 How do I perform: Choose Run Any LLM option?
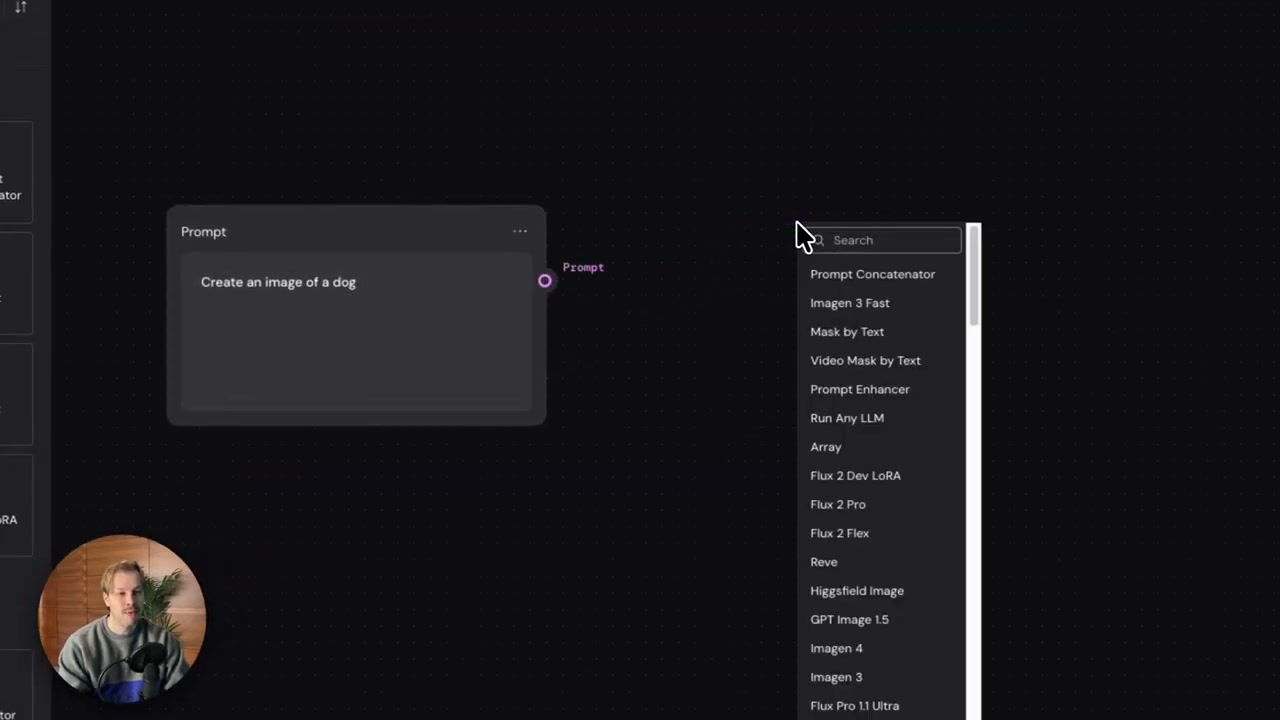click(x=846, y=418)
